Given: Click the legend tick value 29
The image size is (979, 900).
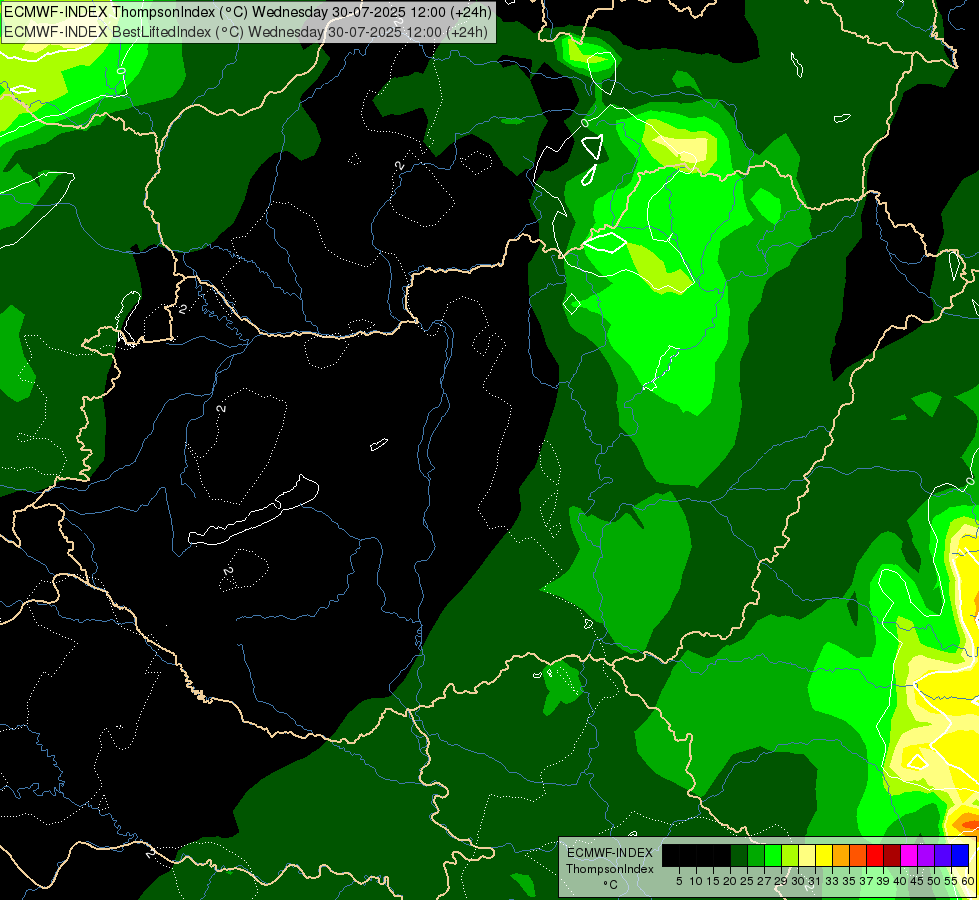Looking at the screenshot, I should tap(781, 881).
